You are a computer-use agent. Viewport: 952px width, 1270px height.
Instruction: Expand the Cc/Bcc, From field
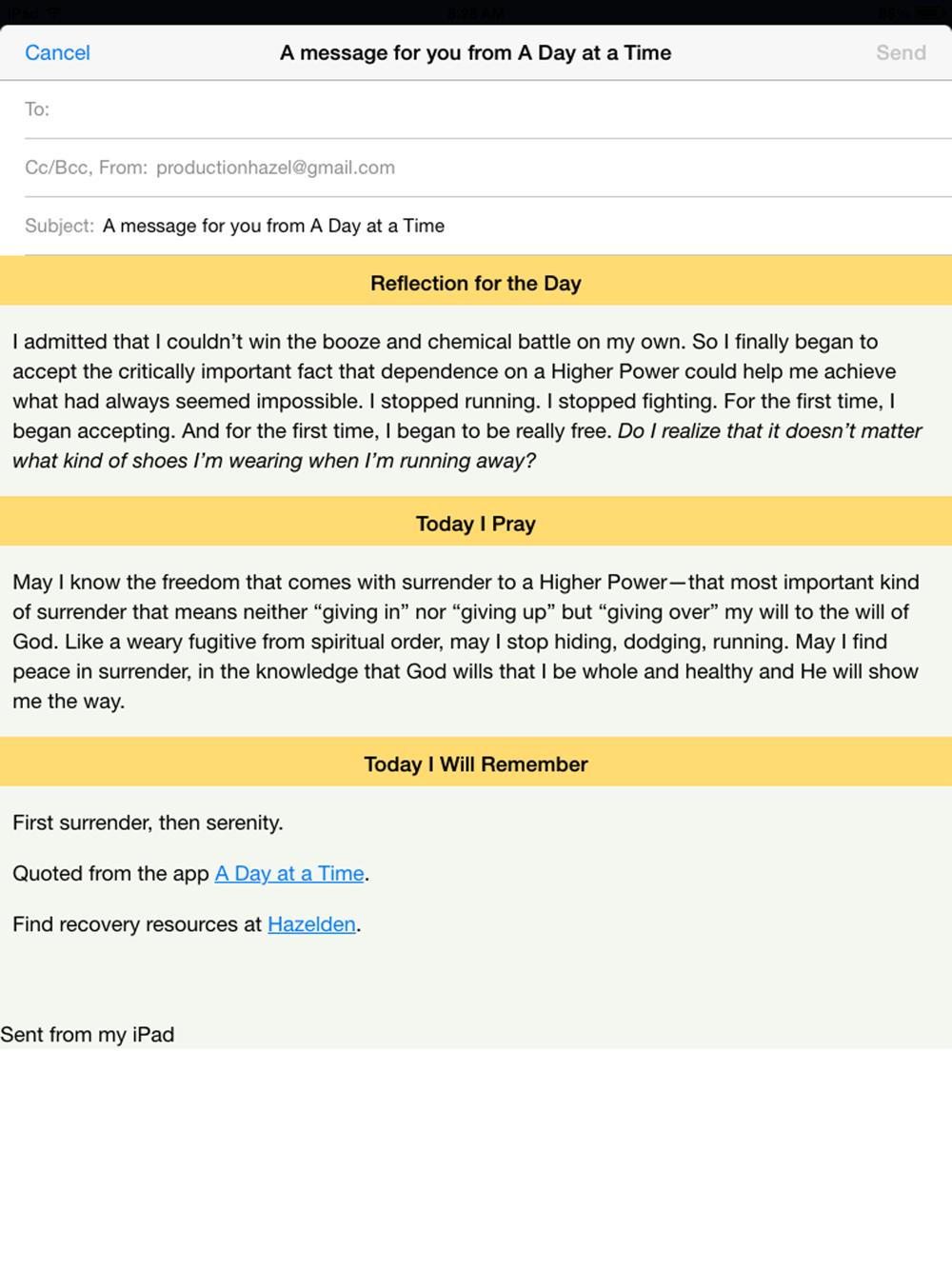coord(488,168)
